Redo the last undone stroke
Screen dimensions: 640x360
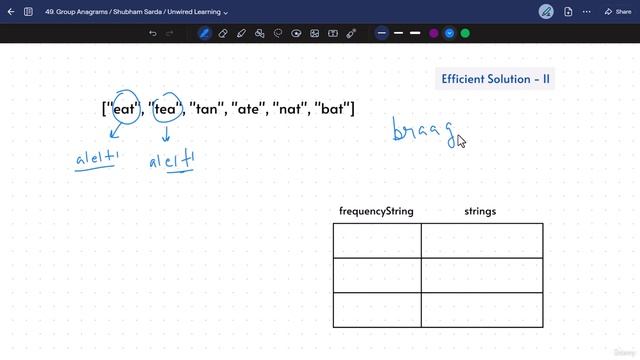point(169,33)
